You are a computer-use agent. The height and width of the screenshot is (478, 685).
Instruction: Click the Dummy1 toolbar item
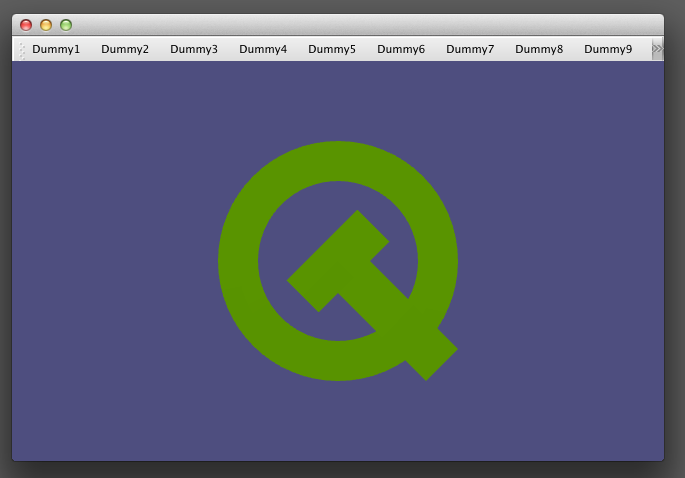(x=56, y=49)
